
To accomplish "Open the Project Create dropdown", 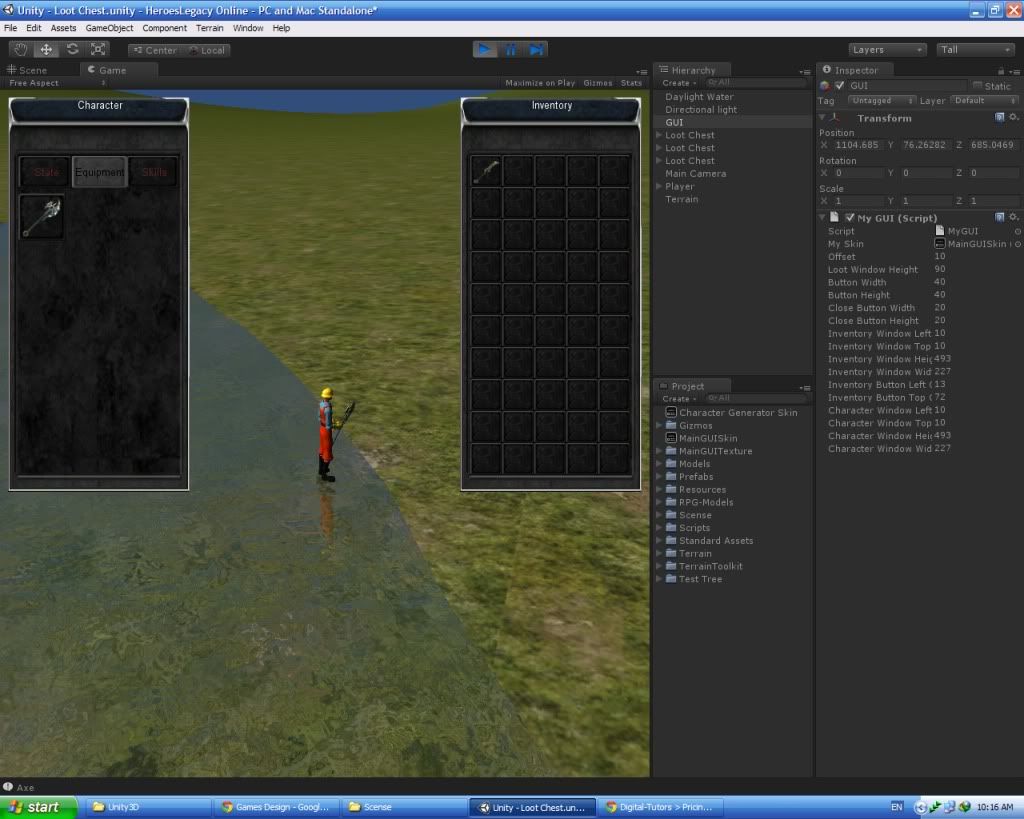I will point(679,398).
